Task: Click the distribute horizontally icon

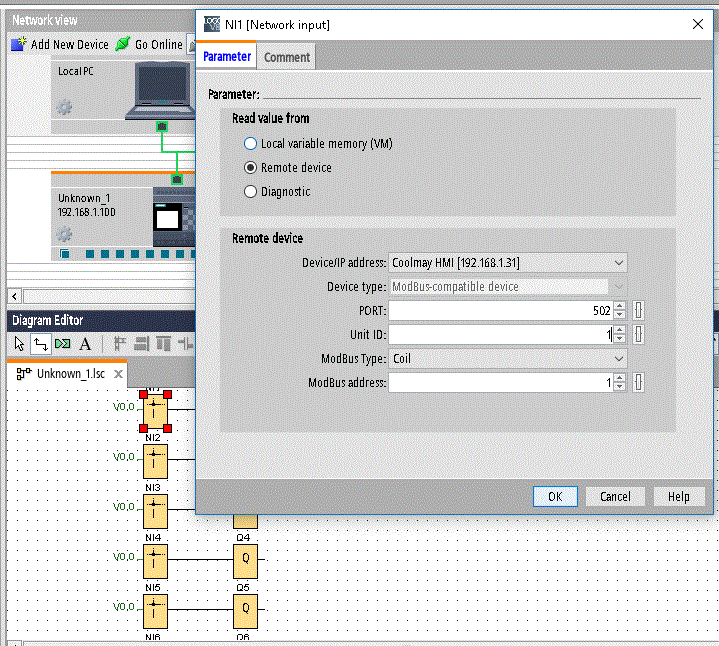Action: [x=186, y=343]
